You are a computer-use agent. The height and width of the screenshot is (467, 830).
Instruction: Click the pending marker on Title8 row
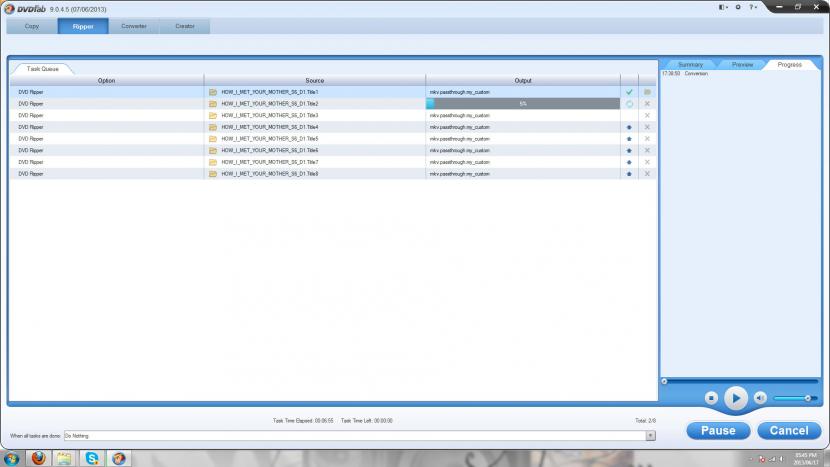click(629, 174)
